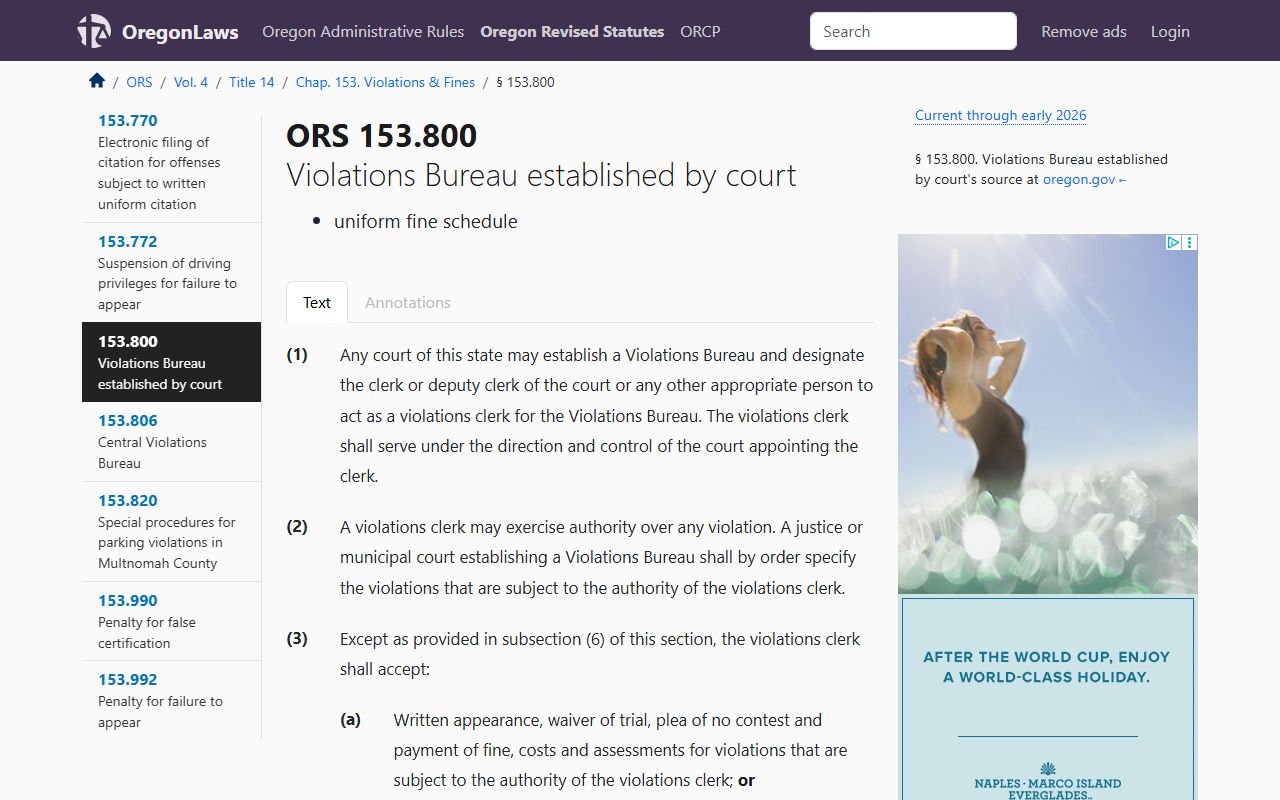
Task: Focus the Search input field
Action: tap(913, 31)
